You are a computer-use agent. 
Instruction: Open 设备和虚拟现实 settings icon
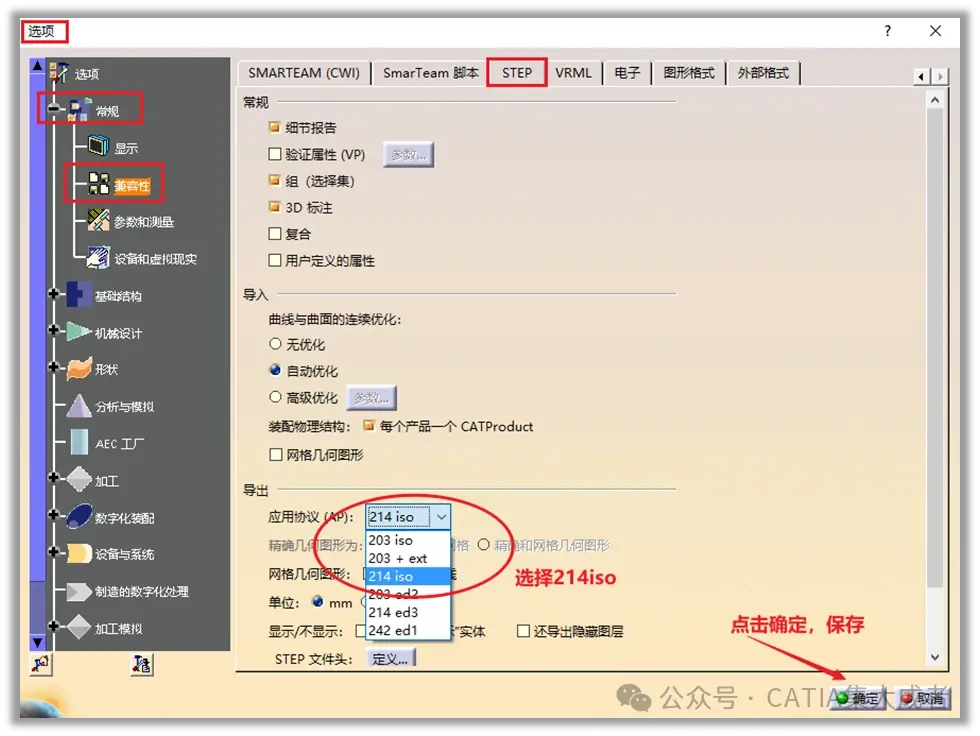tap(99, 257)
